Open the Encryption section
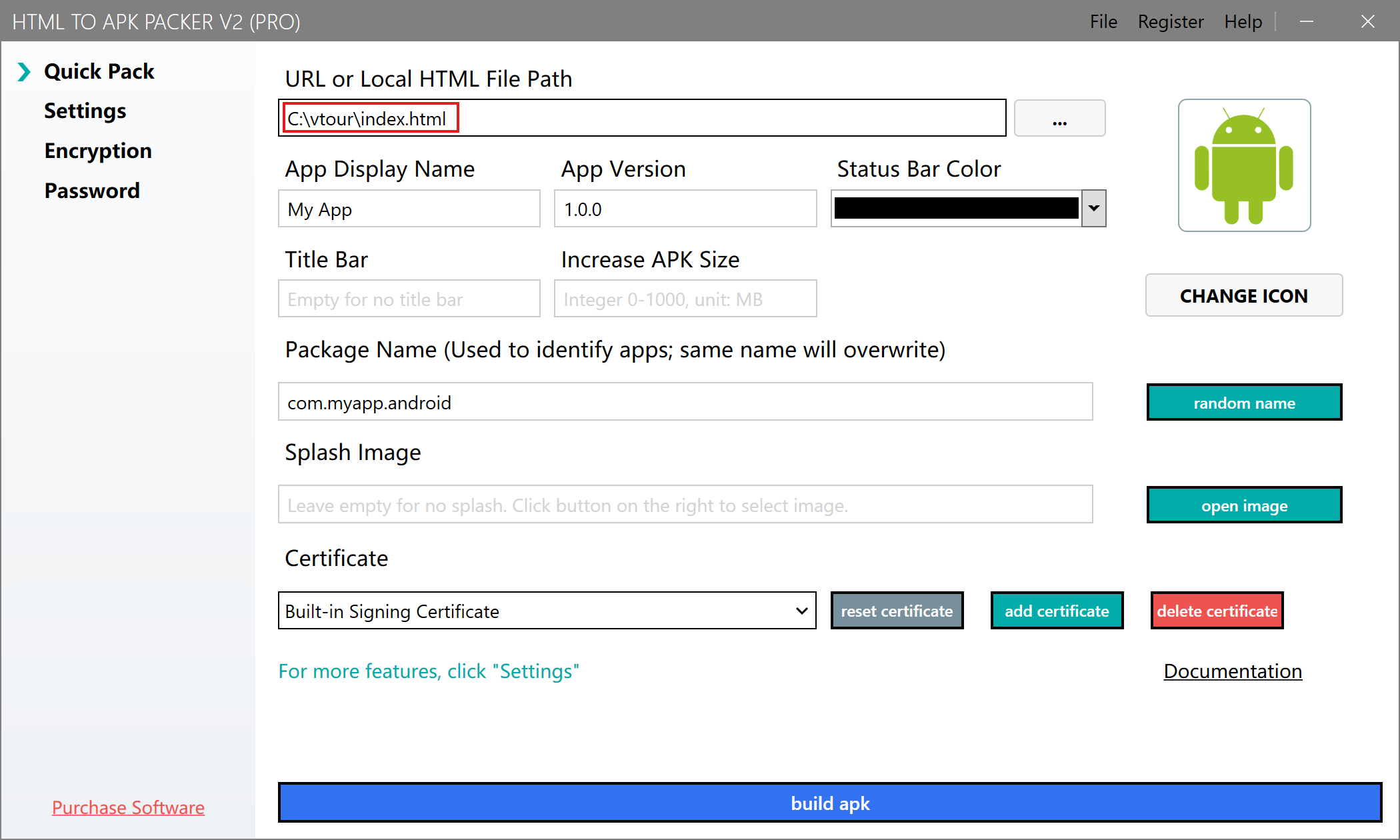Screen dimensions: 1400x840 tap(97, 151)
